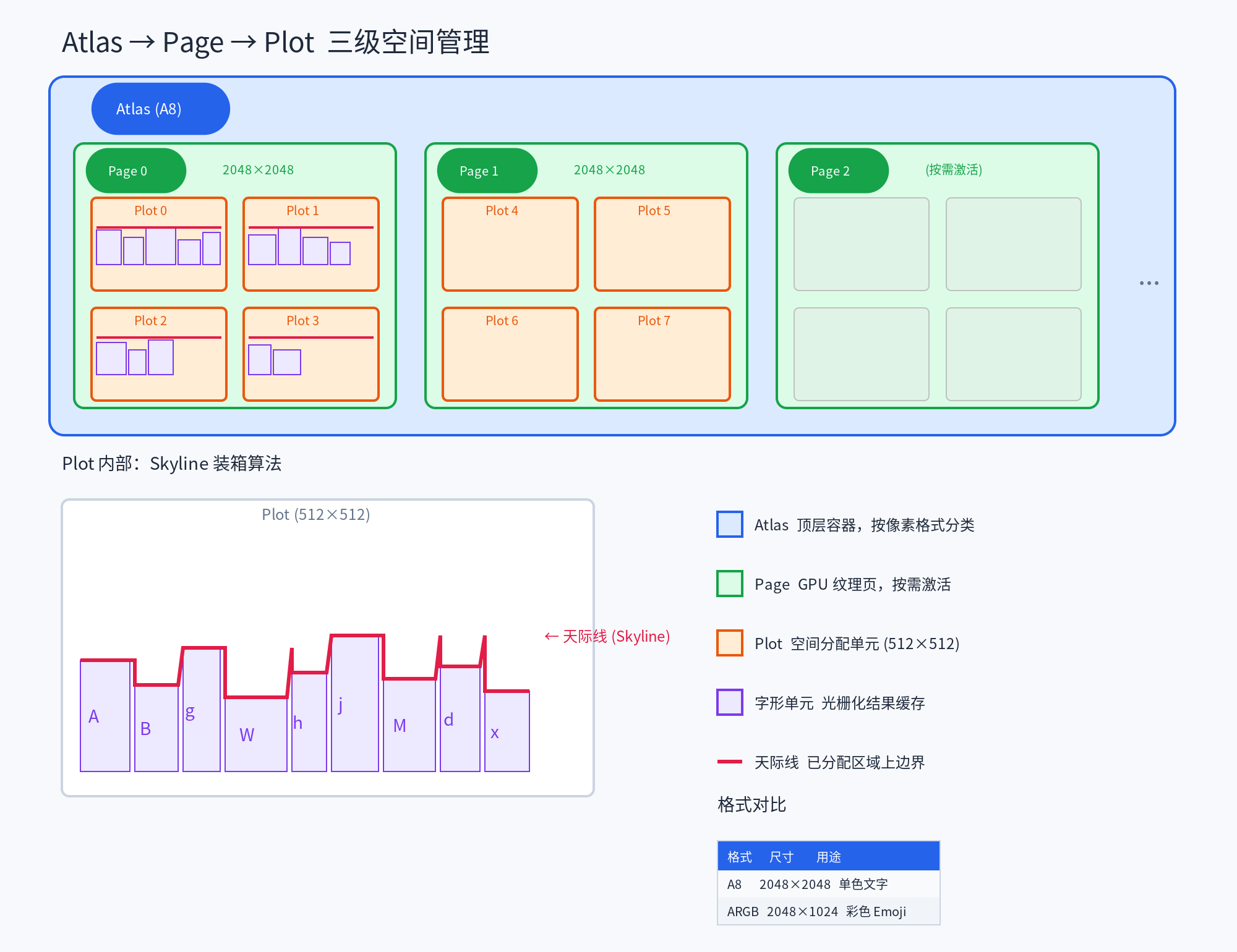Screen dimensions: 1237x952
Task: Click the orange Plot legend square
Action: point(729,643)
